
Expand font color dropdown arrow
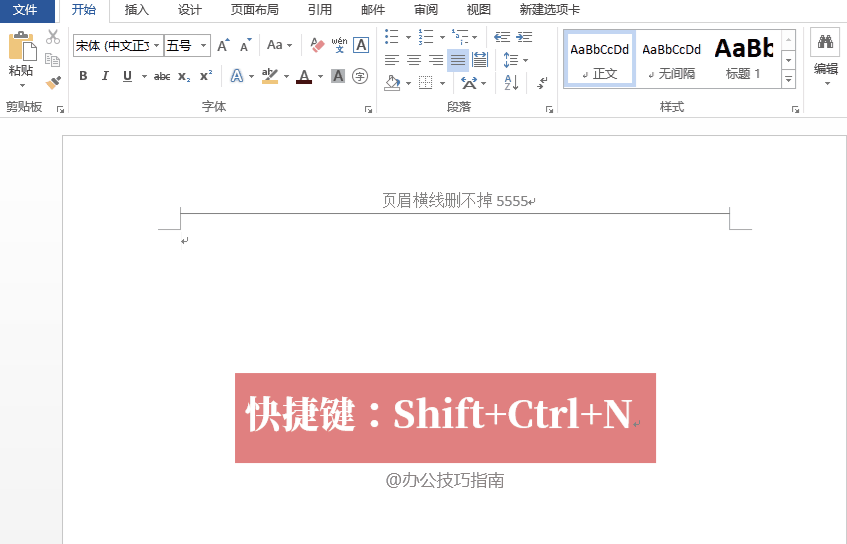tap(320, 77)
